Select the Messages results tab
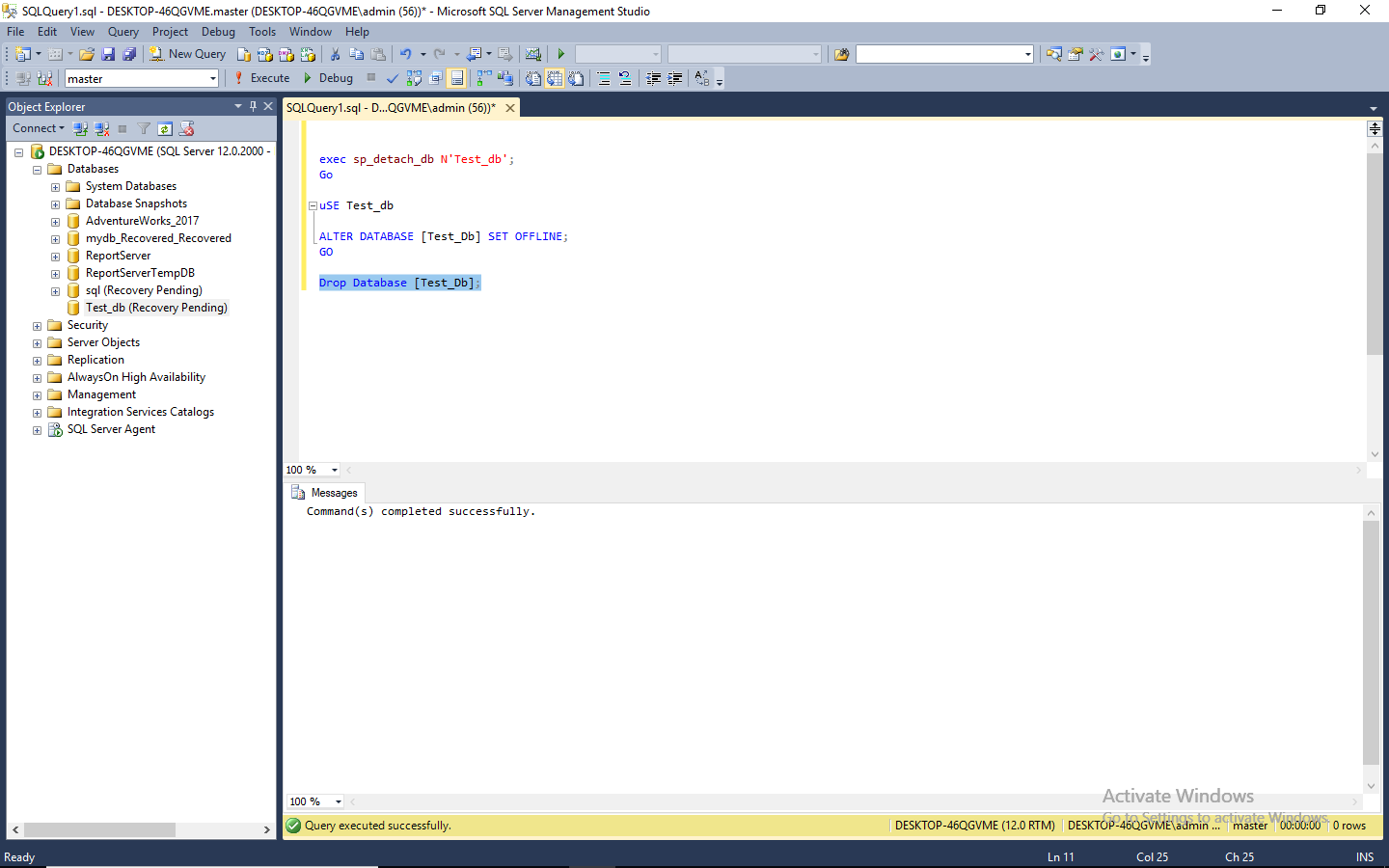Viewport: 1389px width, 868px height. (x=325, y=493)
